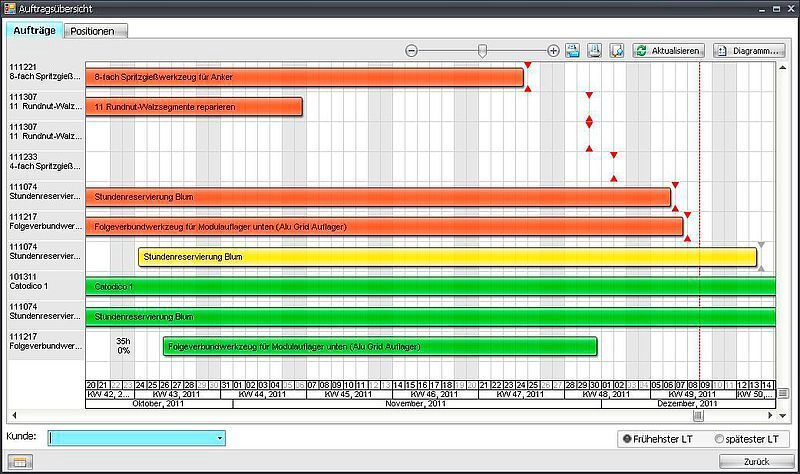Click the print icon in the toolbar

594,51
